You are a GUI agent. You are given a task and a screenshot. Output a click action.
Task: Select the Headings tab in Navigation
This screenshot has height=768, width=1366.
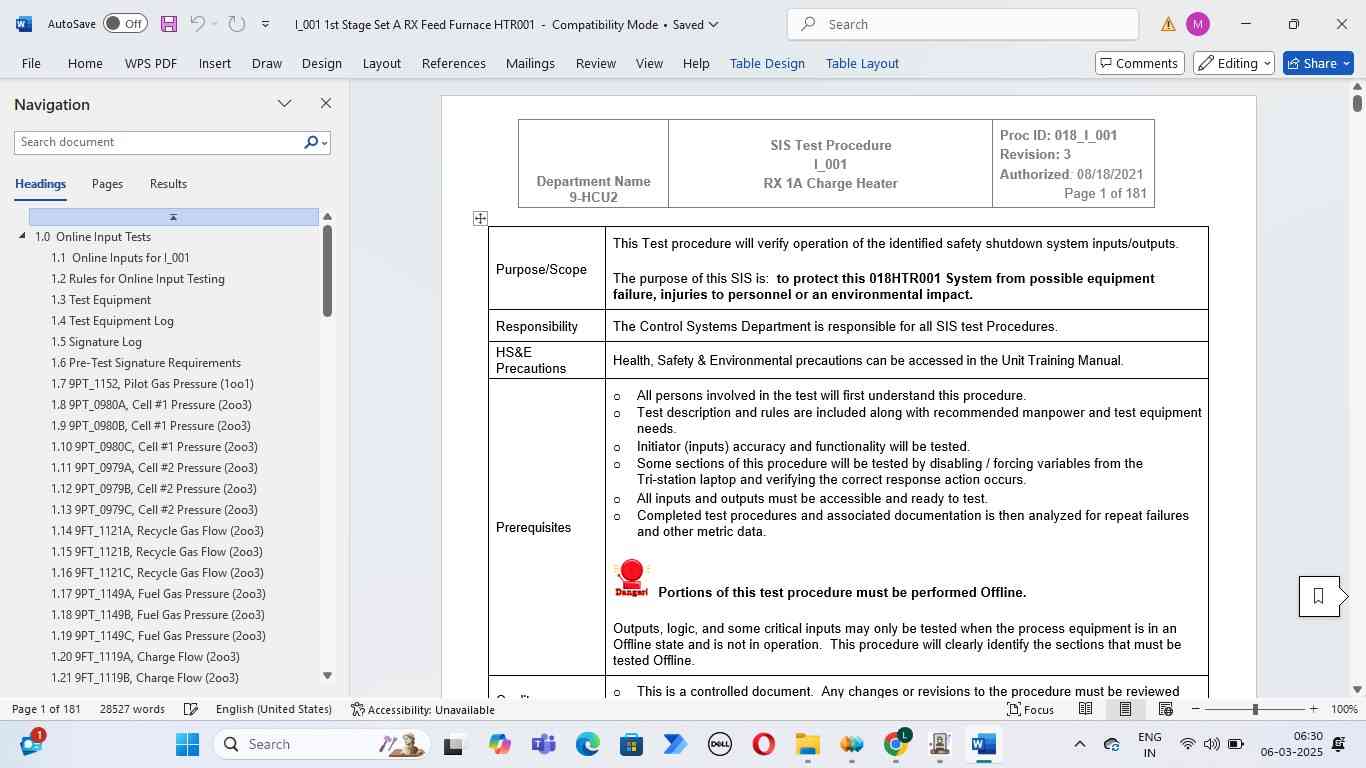(41, 184)
